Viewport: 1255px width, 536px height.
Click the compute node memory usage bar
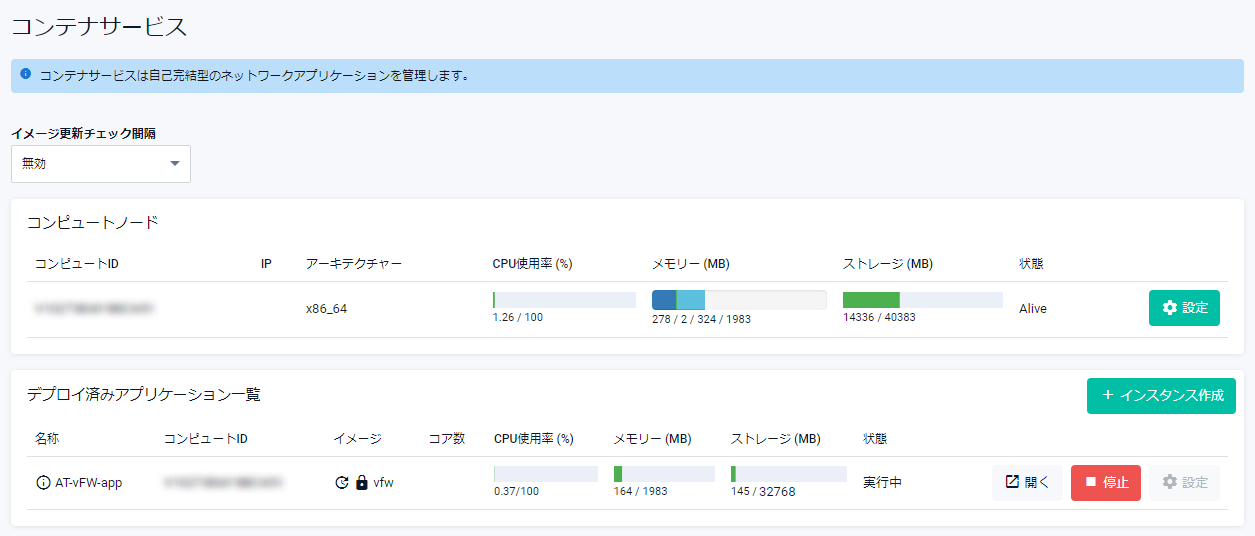coord(738,300)
